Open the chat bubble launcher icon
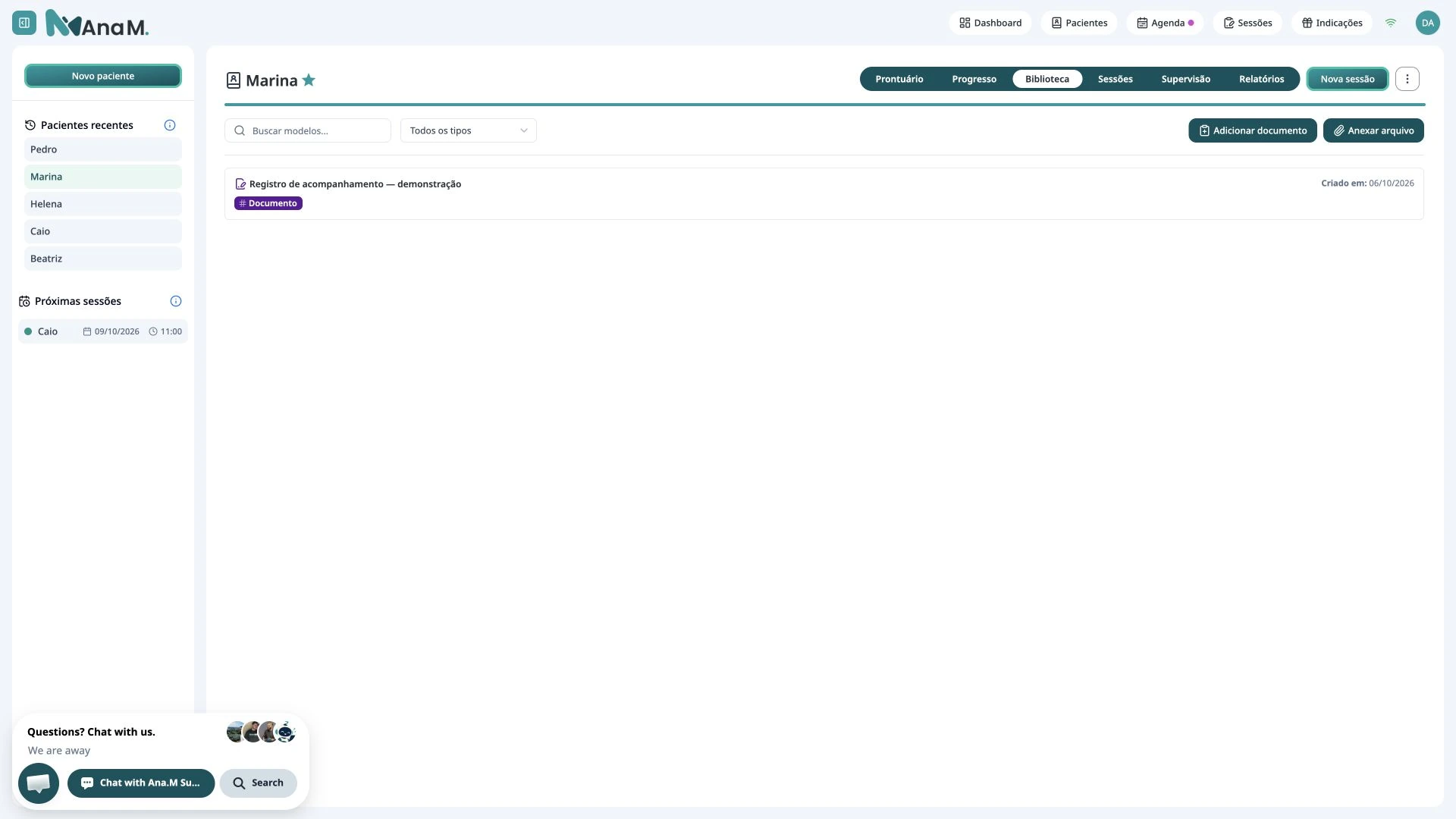Image resolution: width=1456 pixels, height=819 pixels. tap(39, 783)
